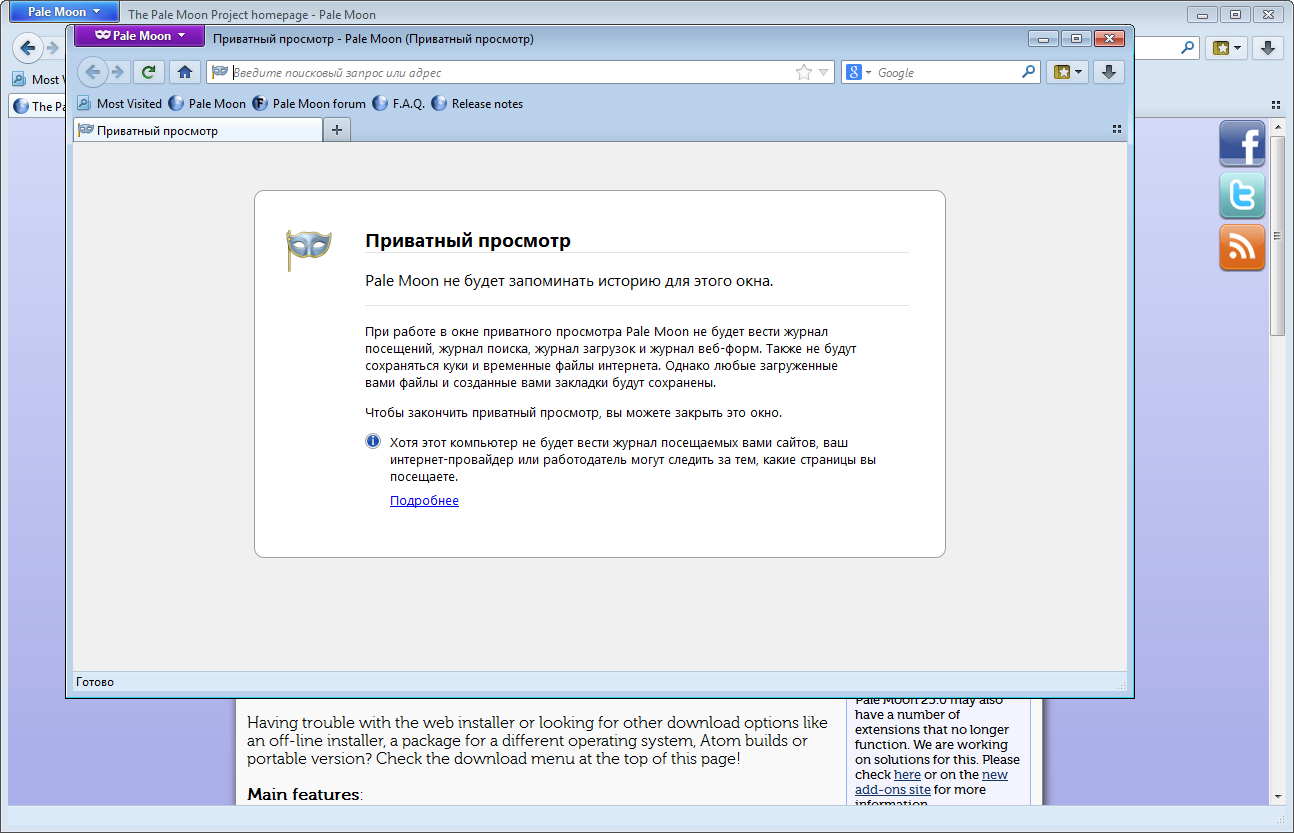Open the Release notes bookmark

tap(477, 103)
